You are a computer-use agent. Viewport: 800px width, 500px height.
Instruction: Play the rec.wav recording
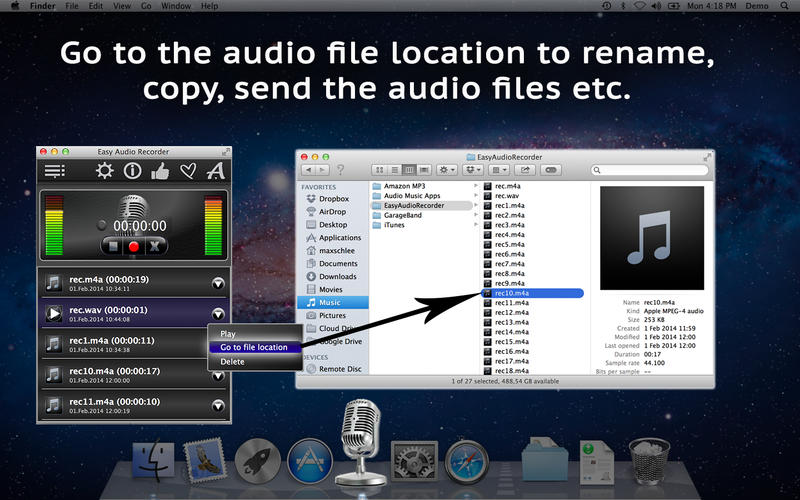[54, 314]
